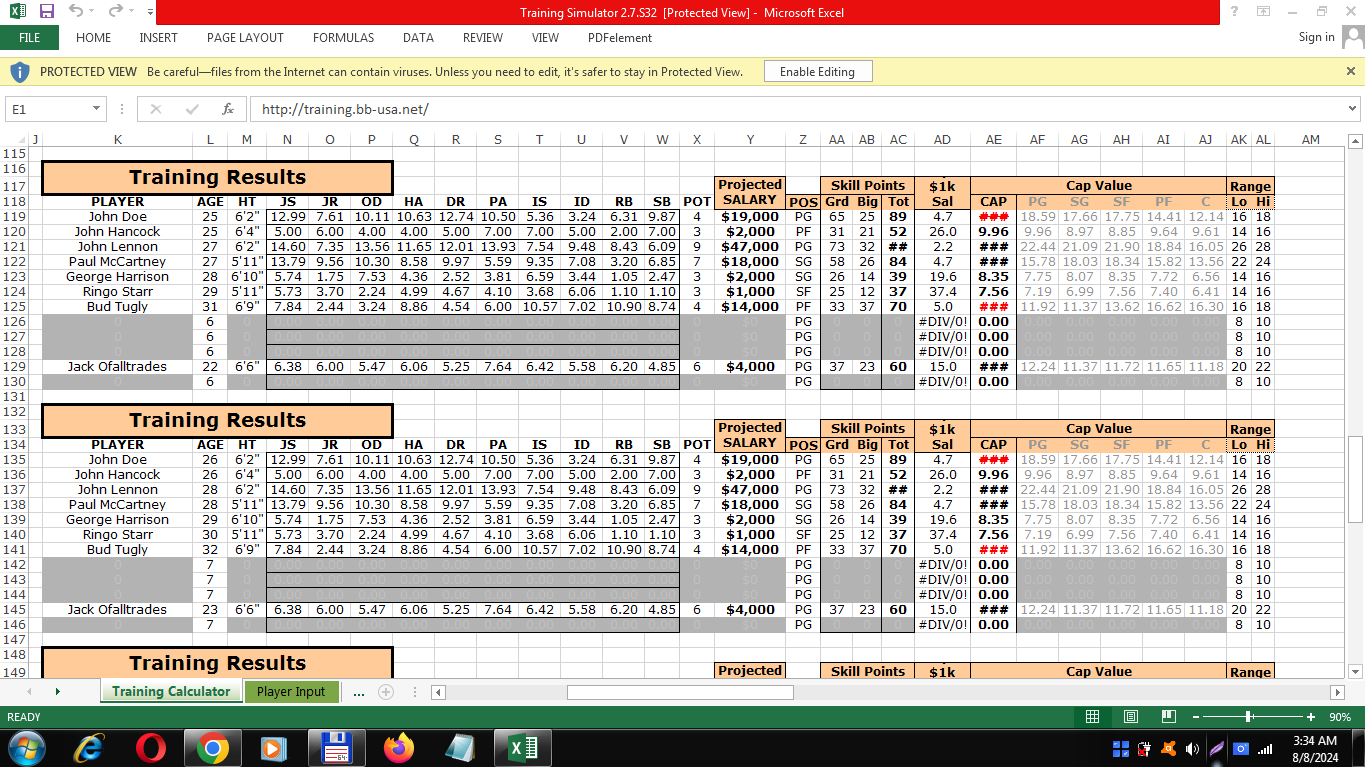Close the Protected View message bar
Screen dimensions: 1365x767
pos(1351,71)
